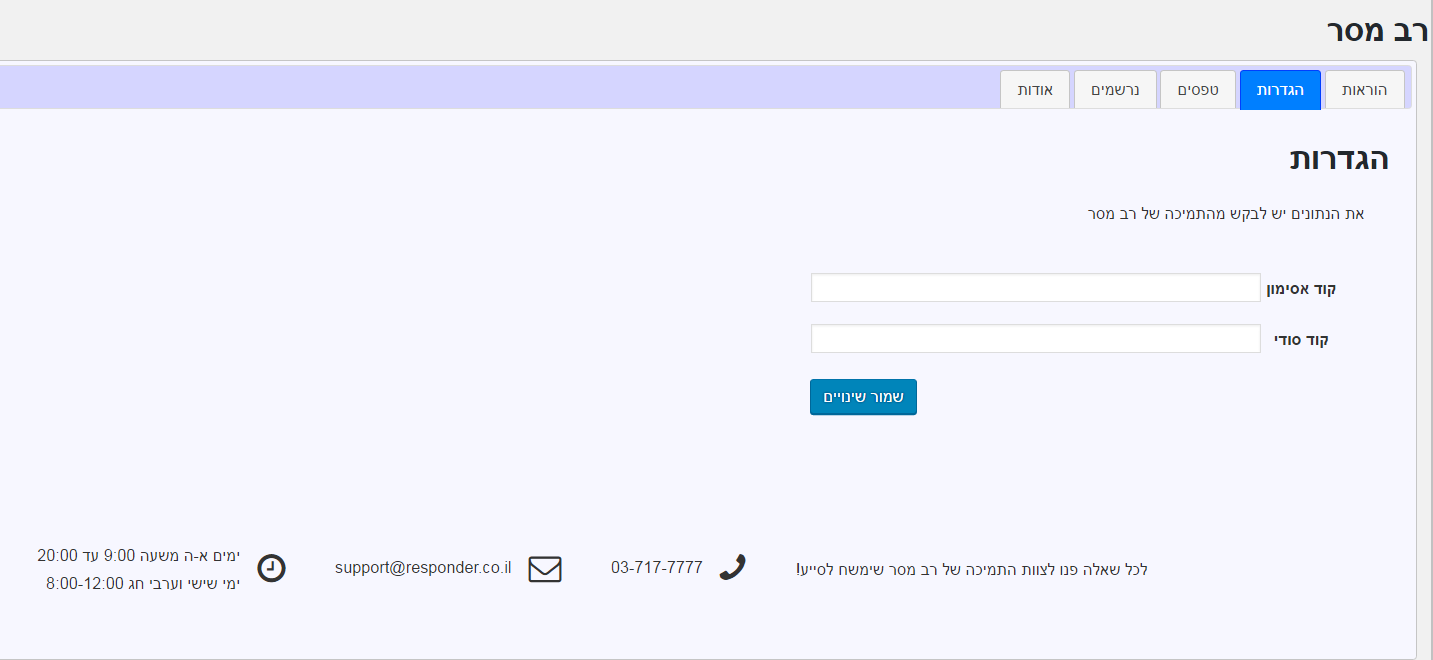The height and width of the screenshot is (660, 1433).
Task: Switch to the טפסים tab
Action: coord(1197,90)
